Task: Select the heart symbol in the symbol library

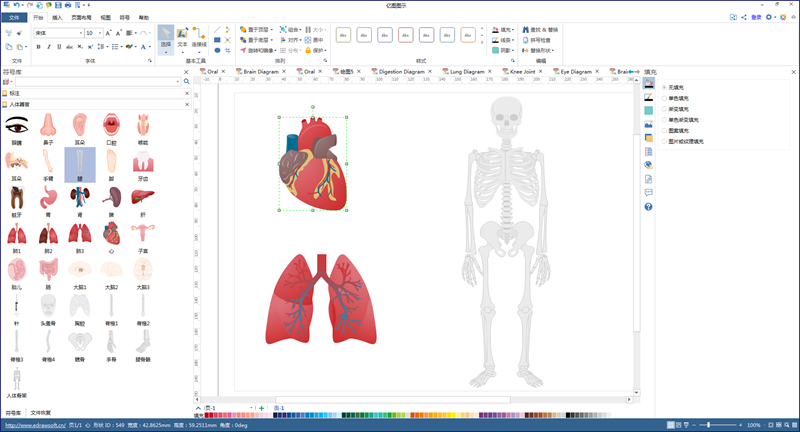Action: [x=111, y=234]
